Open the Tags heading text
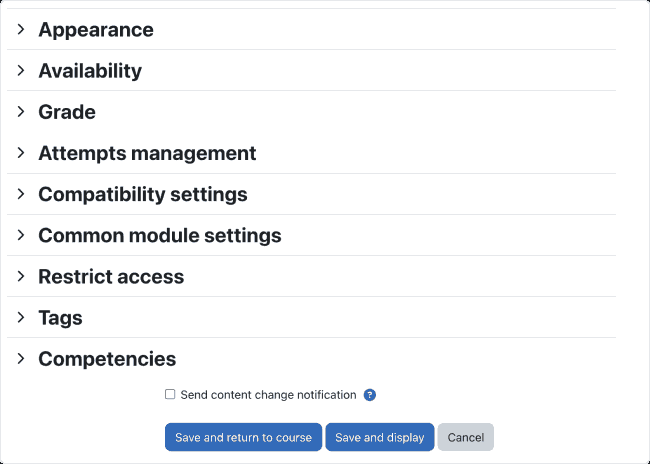The height and width of the screenshot is (464, 650). tap(60, 318)
